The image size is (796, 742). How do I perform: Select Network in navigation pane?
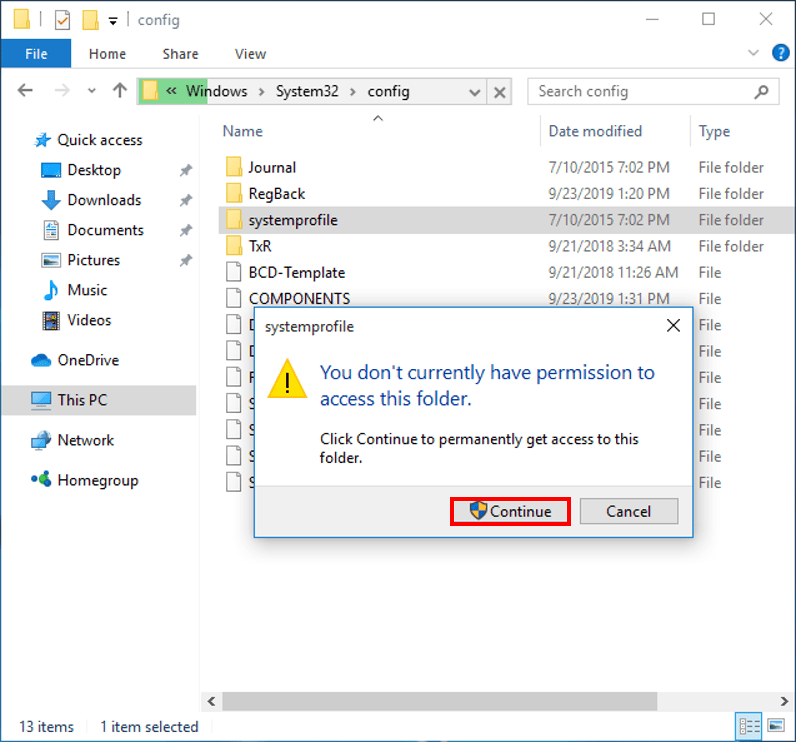point(85,440)
